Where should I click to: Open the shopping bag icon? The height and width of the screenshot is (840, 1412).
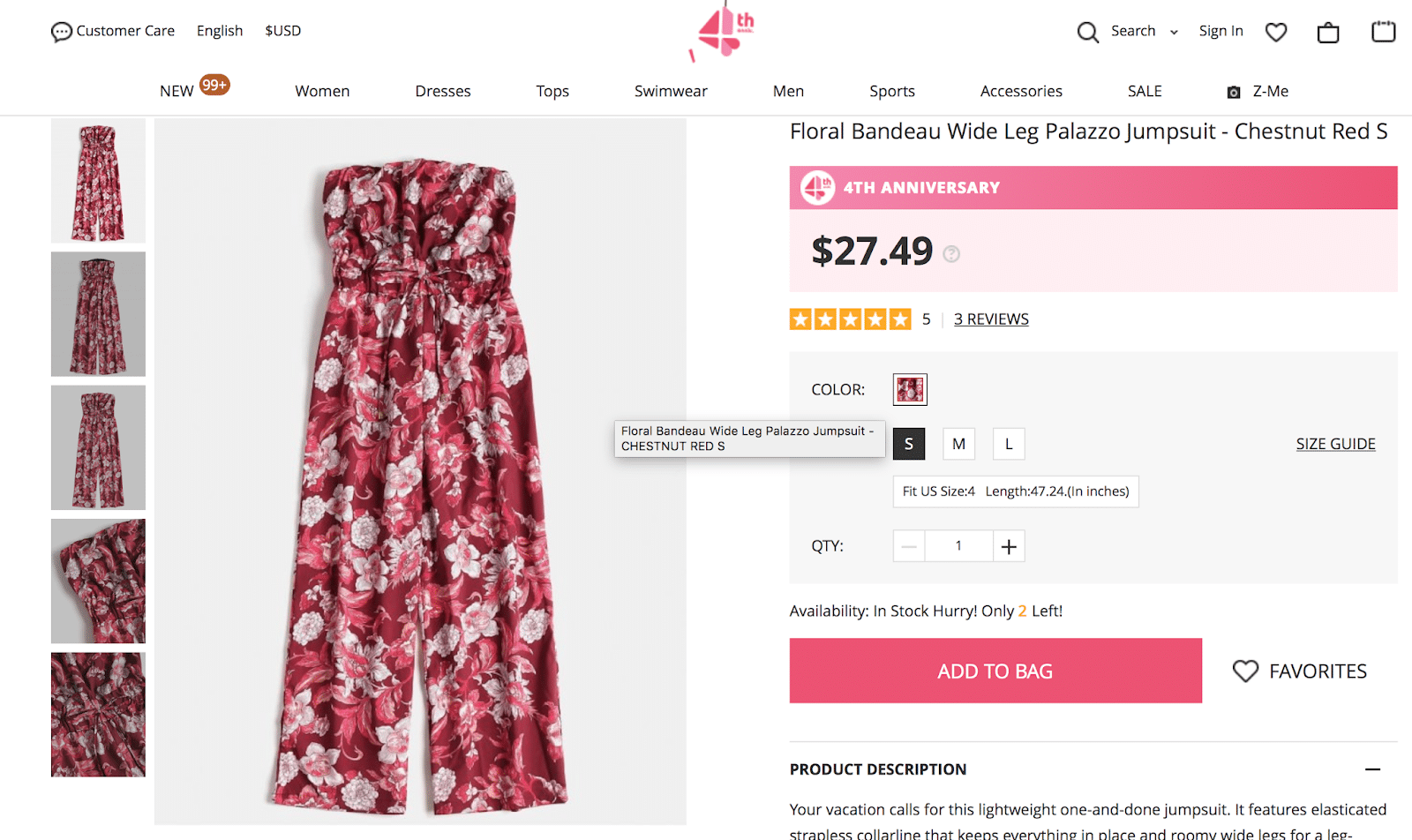(1328, 33)
